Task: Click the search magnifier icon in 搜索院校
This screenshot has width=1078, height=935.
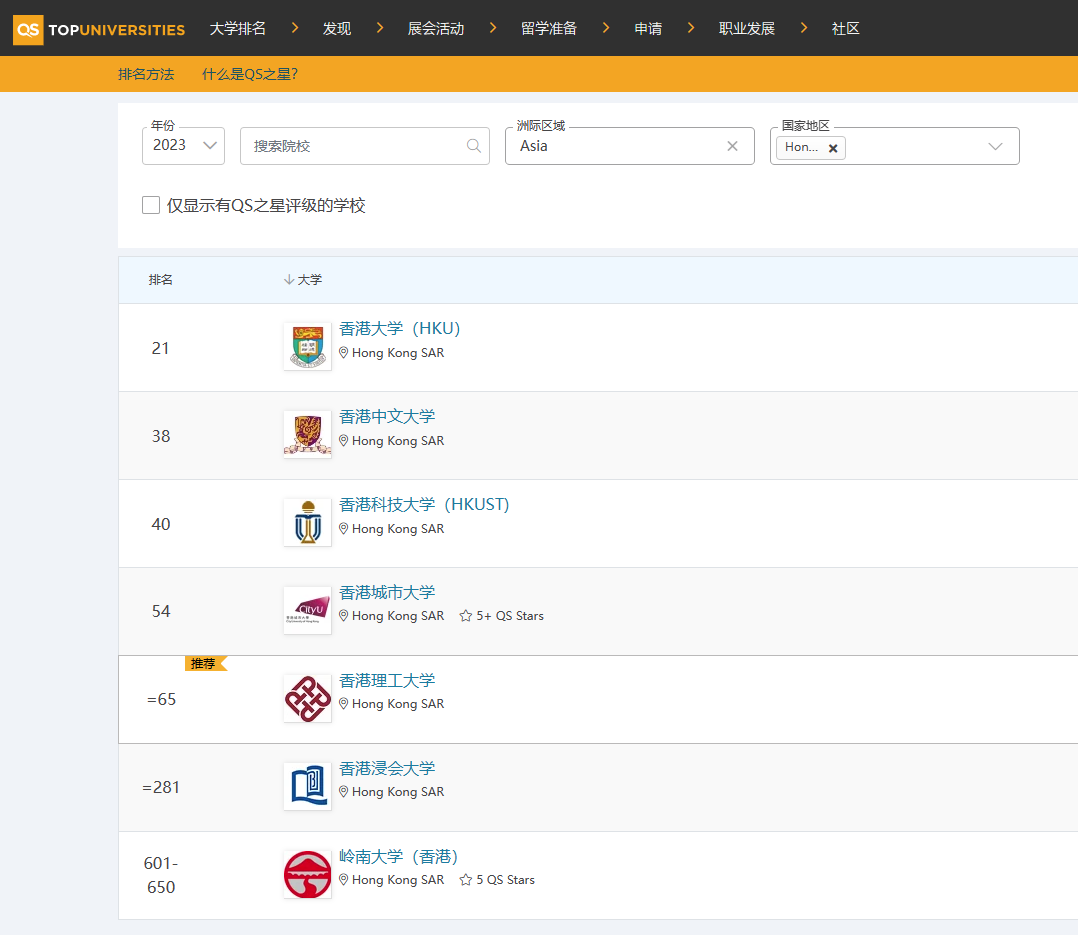Action: (x=474, y=146)
